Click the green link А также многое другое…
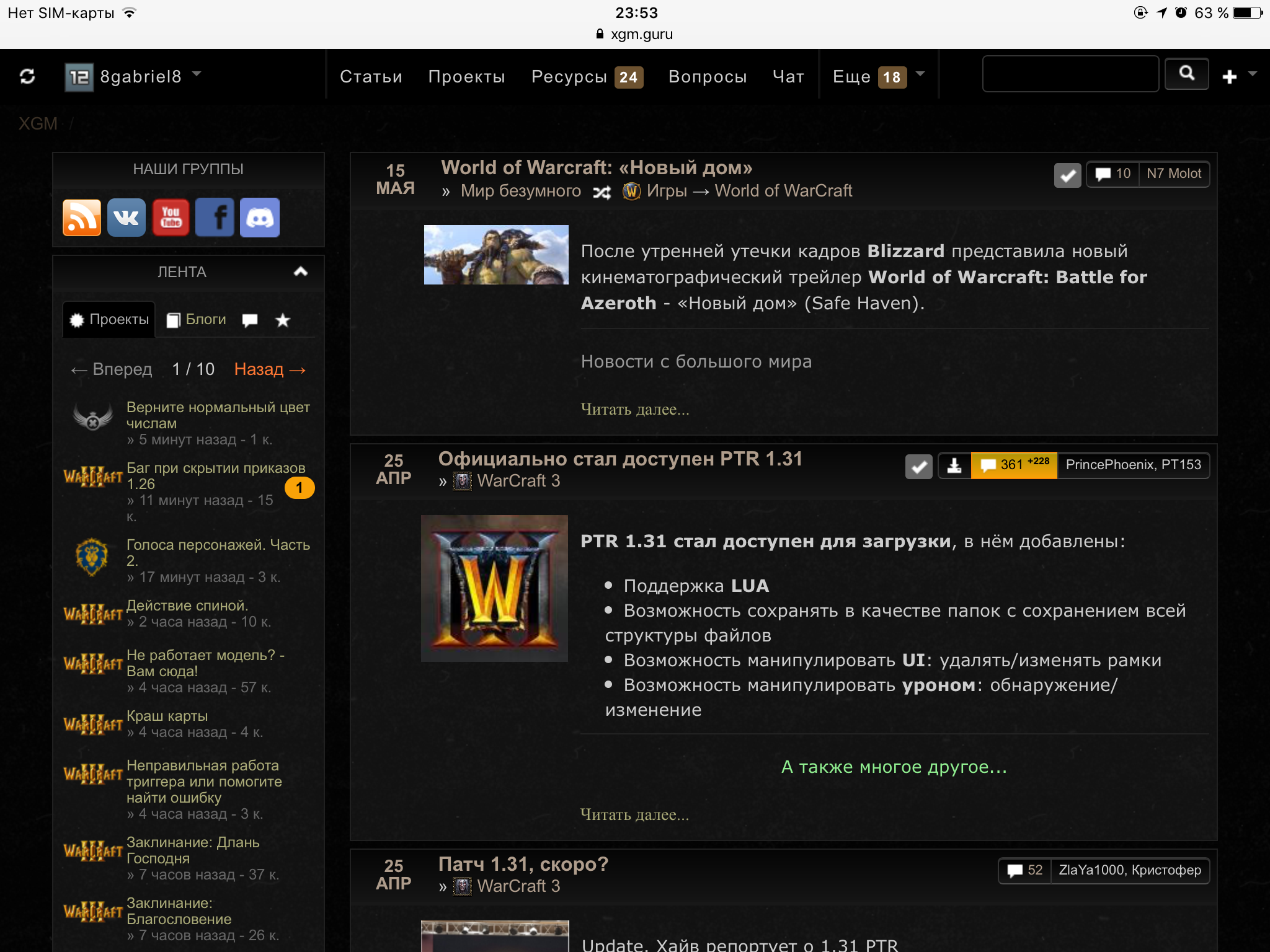This screenshot has width=1270, height=952. tap(894, 767)
